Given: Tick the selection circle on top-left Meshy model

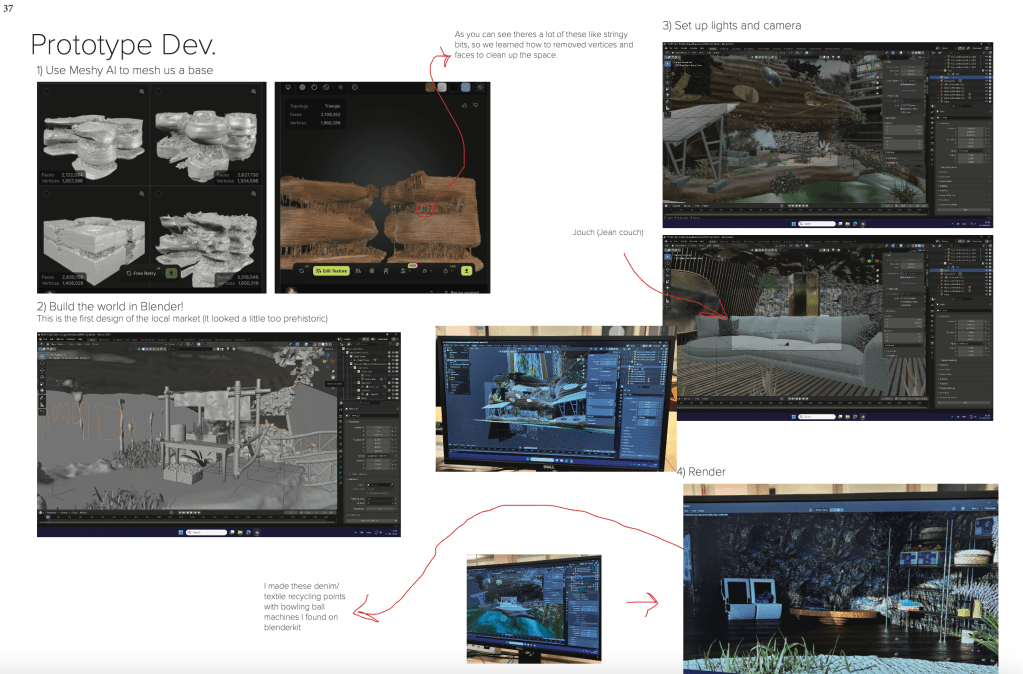Looking at the screenshot, I should (47, 92).
